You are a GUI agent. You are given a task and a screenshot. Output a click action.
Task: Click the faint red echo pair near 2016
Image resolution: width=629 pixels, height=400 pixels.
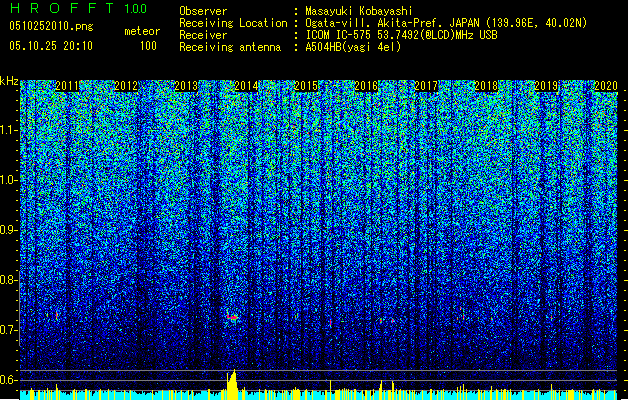[x=387, y=321]
